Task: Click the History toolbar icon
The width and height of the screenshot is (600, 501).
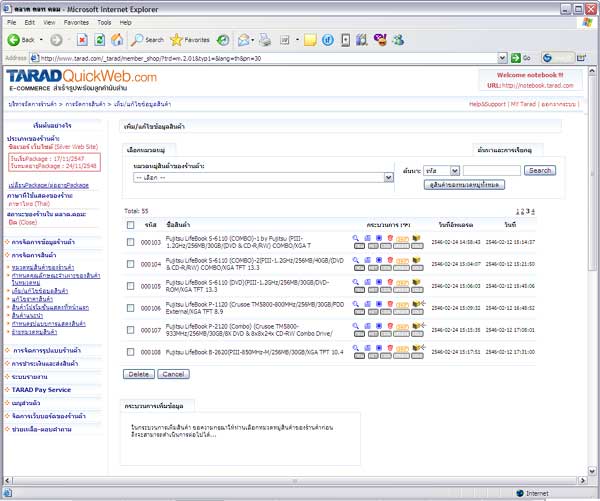Action: pos(223,40)
